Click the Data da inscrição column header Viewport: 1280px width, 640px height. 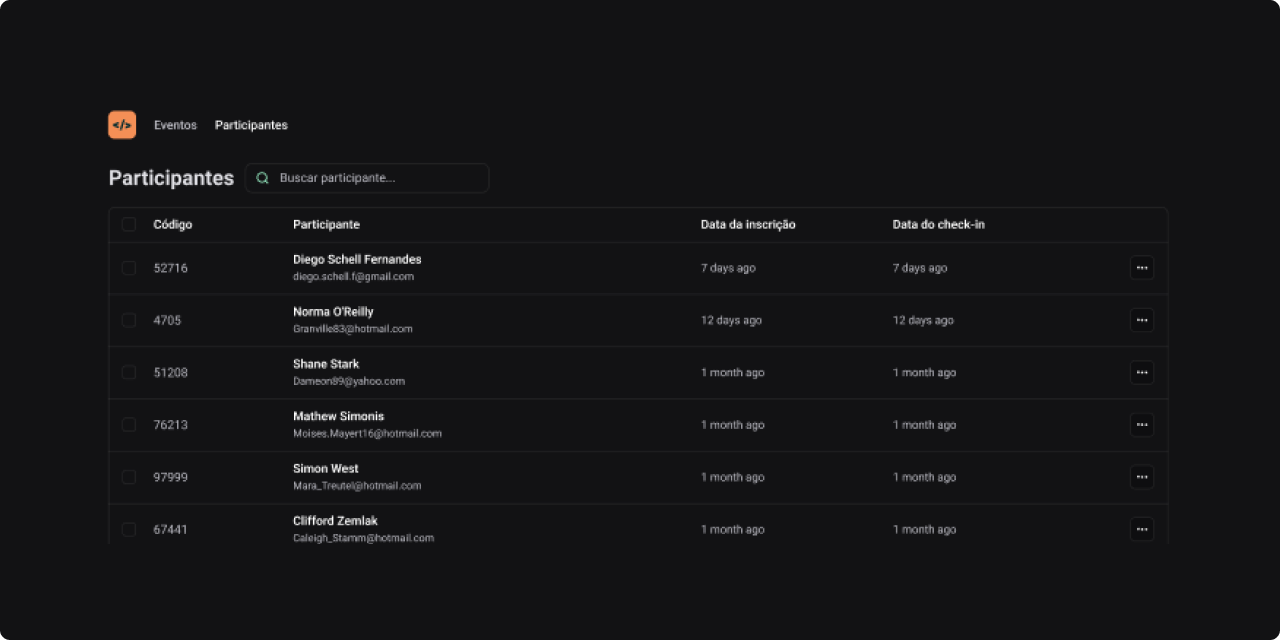coord(748,224)
